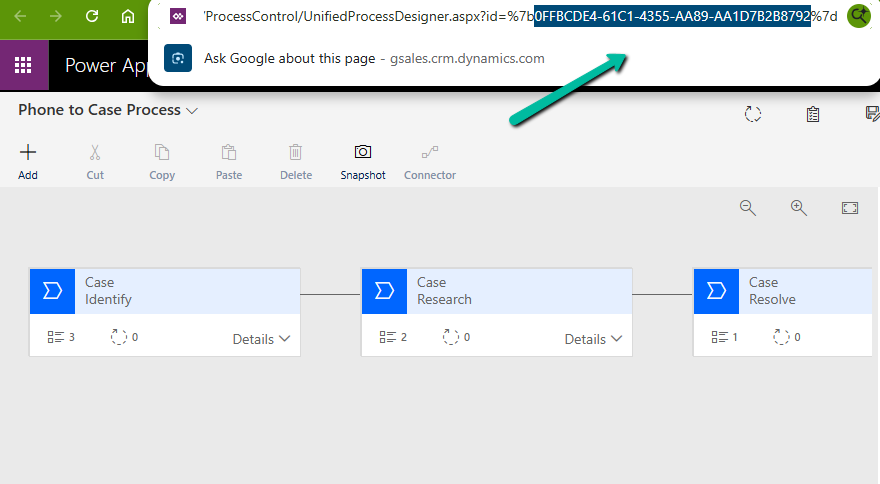This screenshot has width=880, height=484.
Task: Zoom out the designer canvas
Action: pyautogui.click(x=748, y=208)
